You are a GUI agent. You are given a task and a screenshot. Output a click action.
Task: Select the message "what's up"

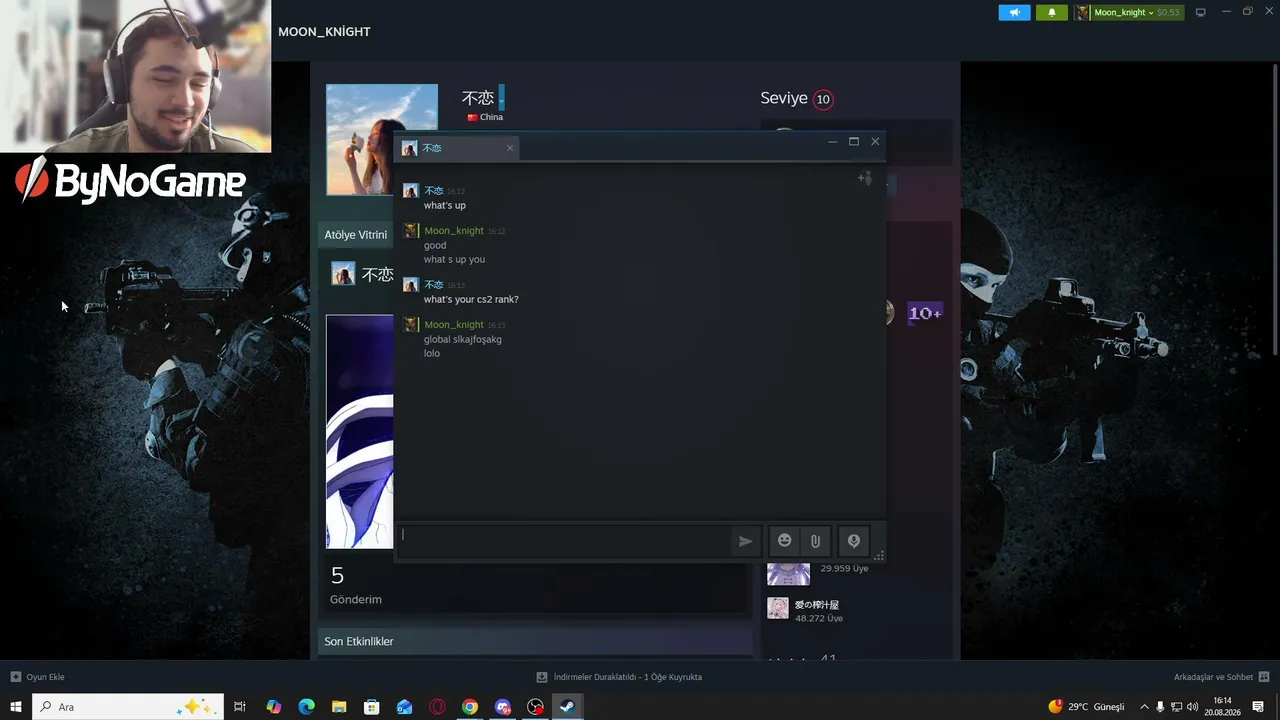pos(445,205)
